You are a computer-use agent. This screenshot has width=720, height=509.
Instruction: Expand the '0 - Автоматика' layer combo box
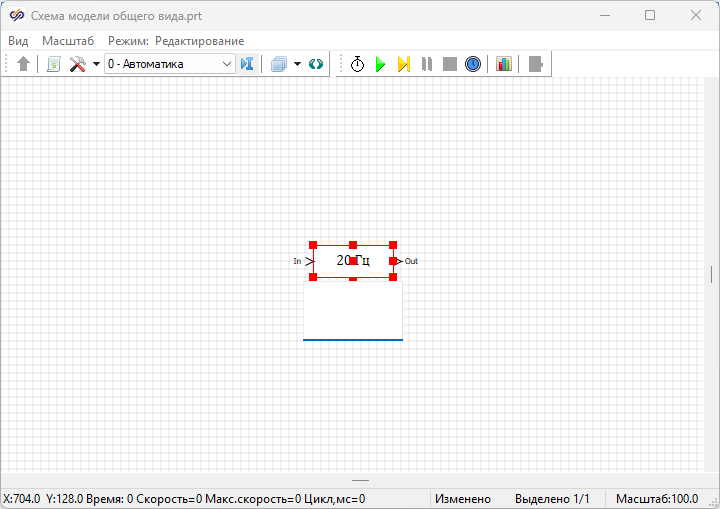[227, 64]
